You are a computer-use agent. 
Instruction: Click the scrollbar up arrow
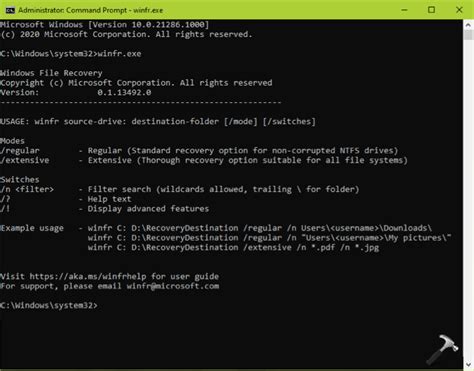[468, 25]
